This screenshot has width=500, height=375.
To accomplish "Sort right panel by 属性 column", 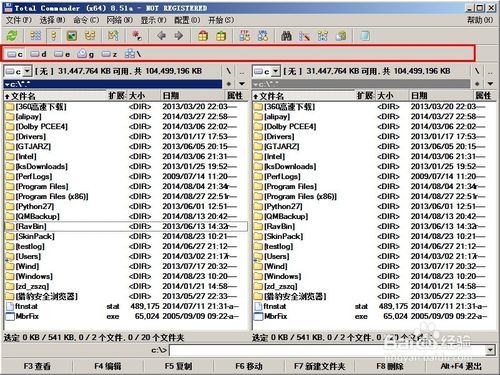I will pos(485,96).
